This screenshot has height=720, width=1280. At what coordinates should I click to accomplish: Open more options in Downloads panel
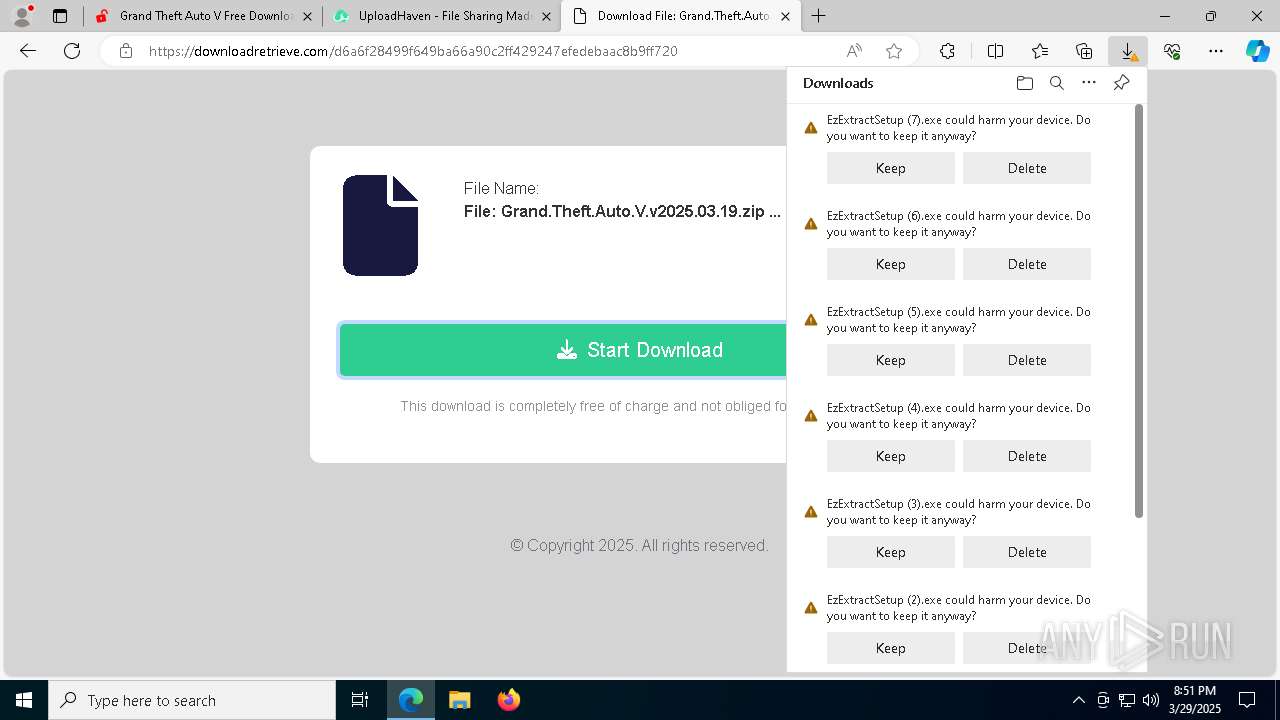(1089, 83)
